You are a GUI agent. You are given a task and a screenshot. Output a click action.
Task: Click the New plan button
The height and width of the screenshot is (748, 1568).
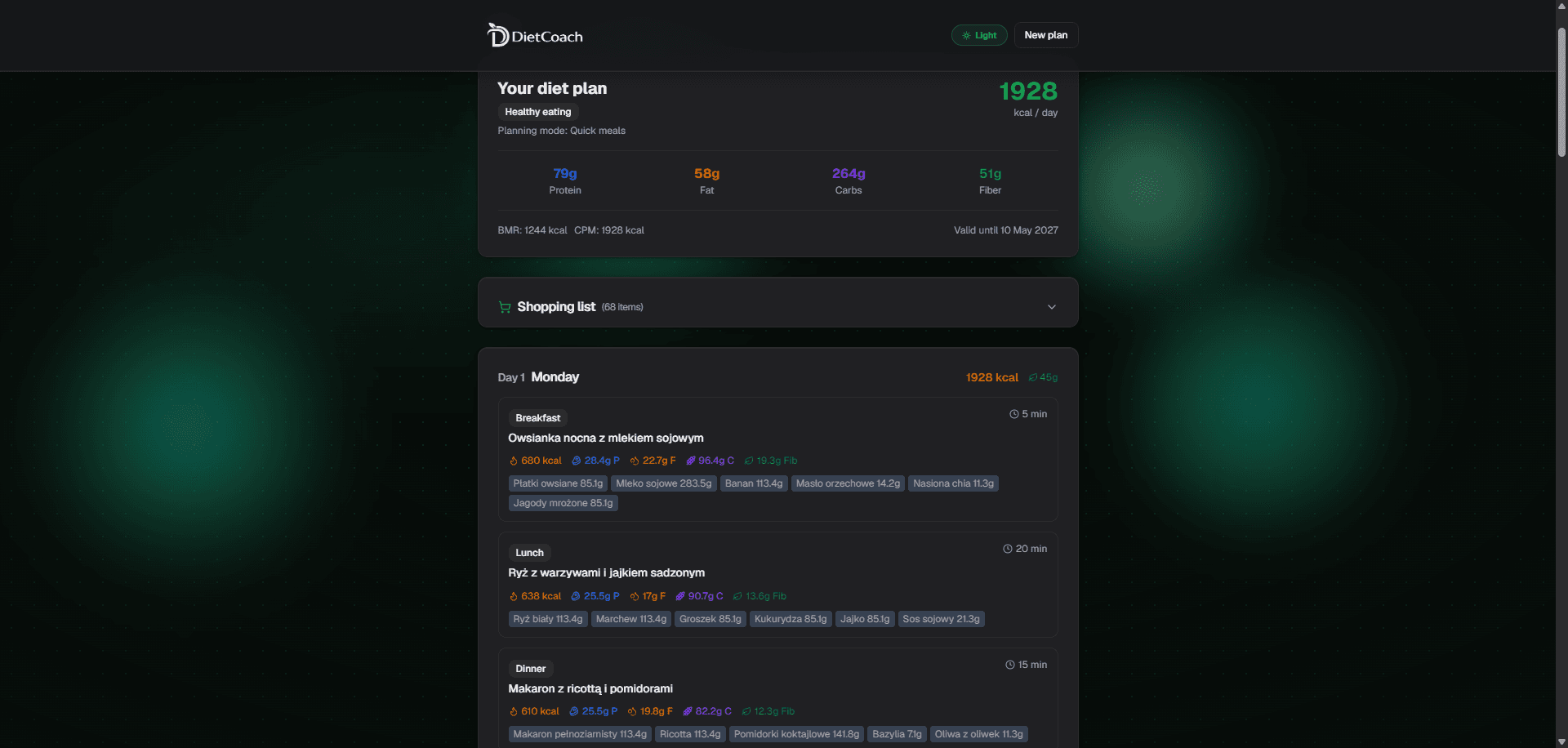(x=1046, y=35)
